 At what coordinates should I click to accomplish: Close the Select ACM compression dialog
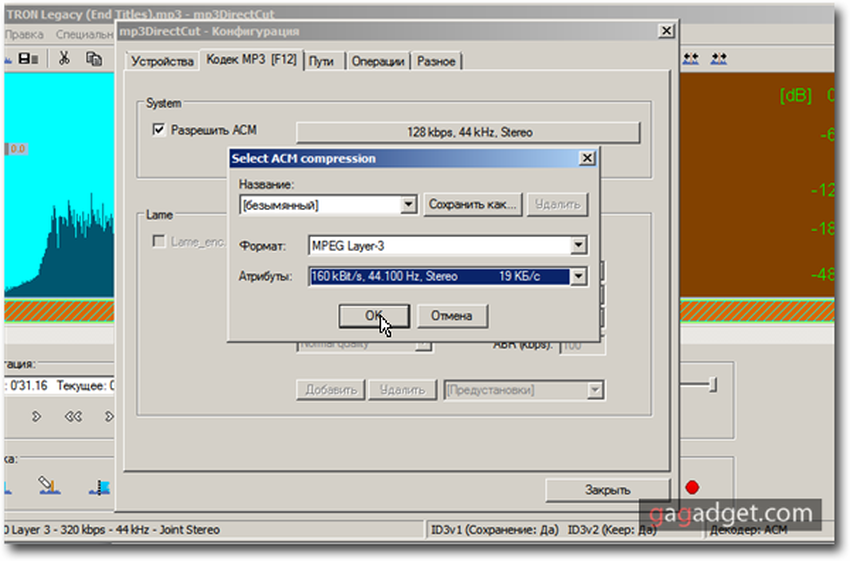click(587, 158)
